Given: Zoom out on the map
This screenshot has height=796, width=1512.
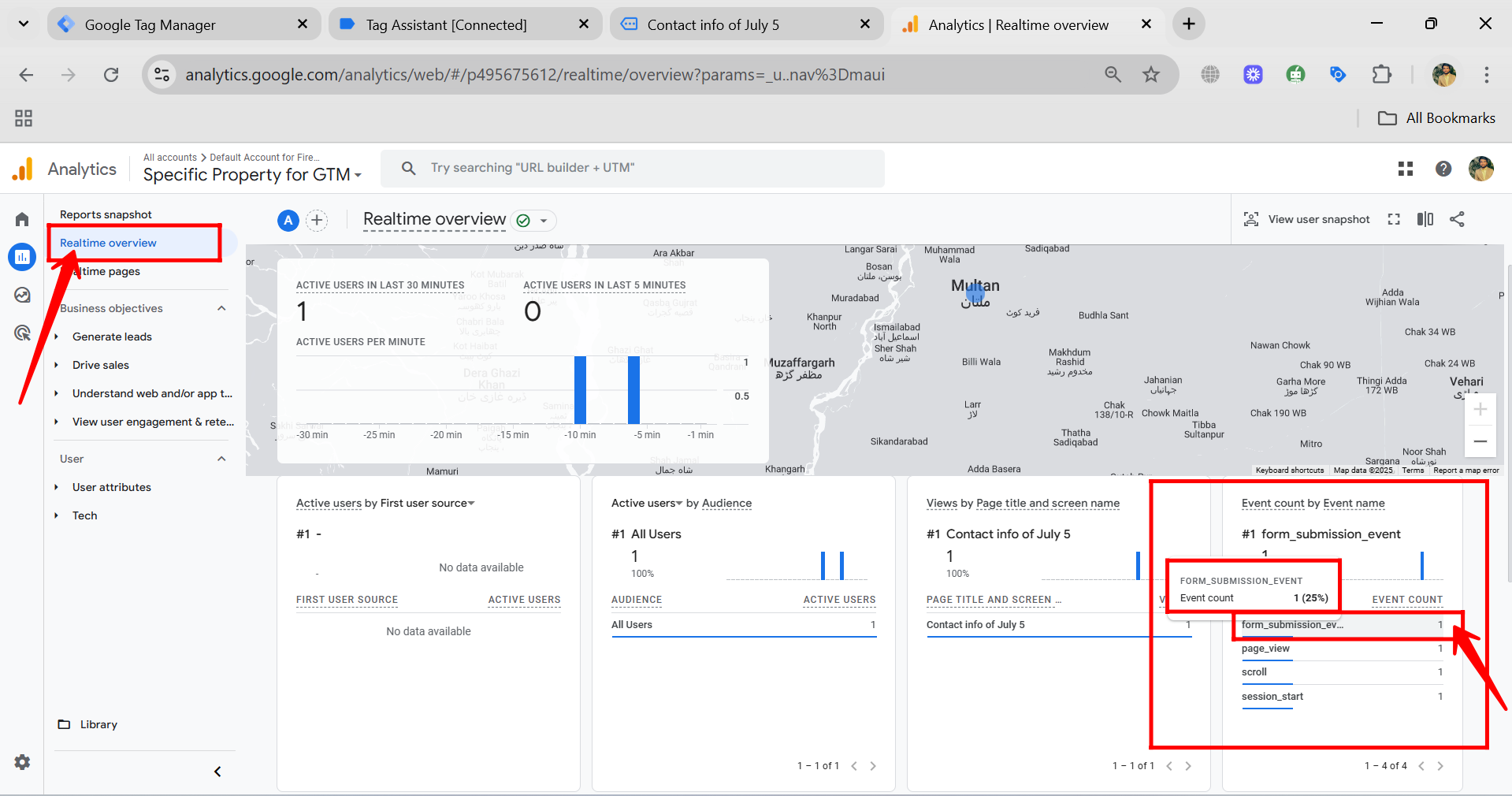Looking at the screenshot, I should pyautogui.click(x=1480, y=441).
